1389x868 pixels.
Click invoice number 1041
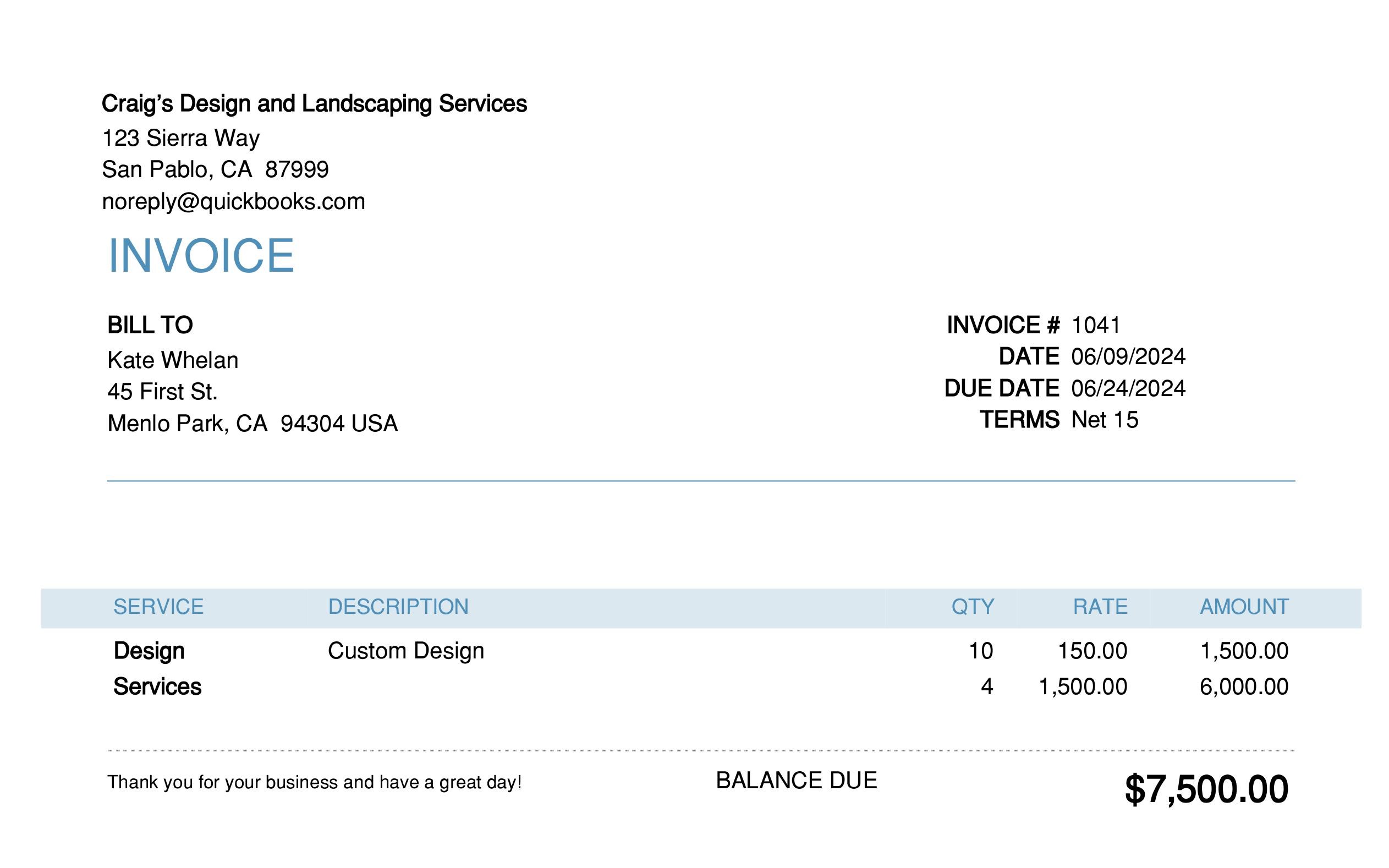[1096, 325]
